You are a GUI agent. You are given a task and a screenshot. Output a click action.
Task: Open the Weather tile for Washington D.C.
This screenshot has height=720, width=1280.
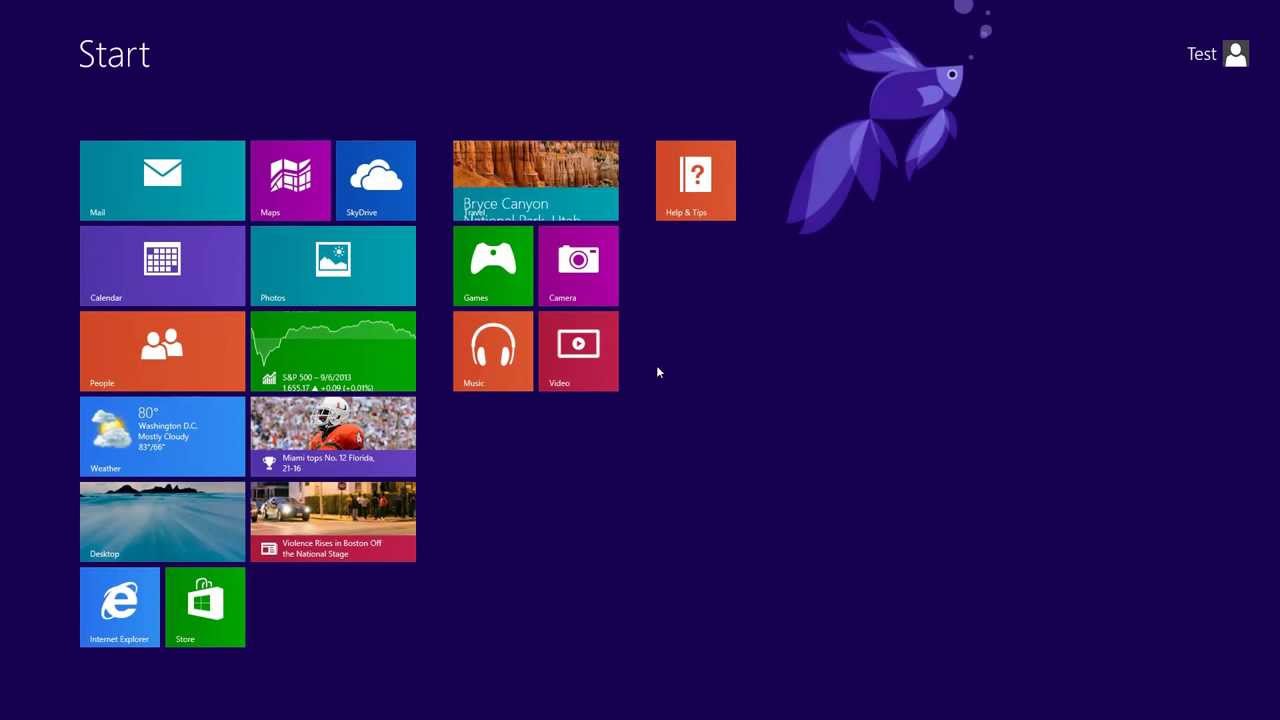pyautogui.click(x=162, y=437)
